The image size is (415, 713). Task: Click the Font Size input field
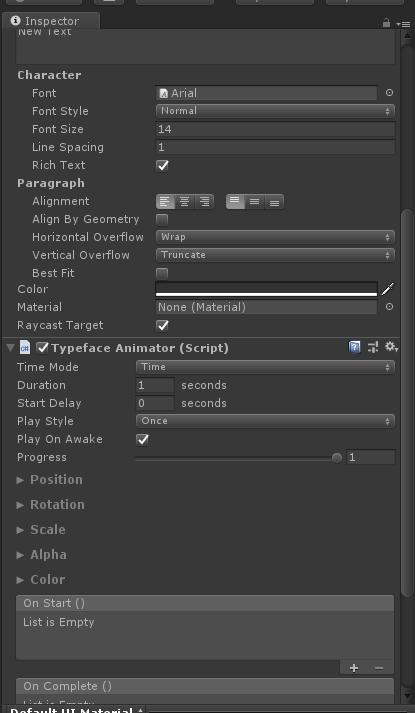point(275,129)
